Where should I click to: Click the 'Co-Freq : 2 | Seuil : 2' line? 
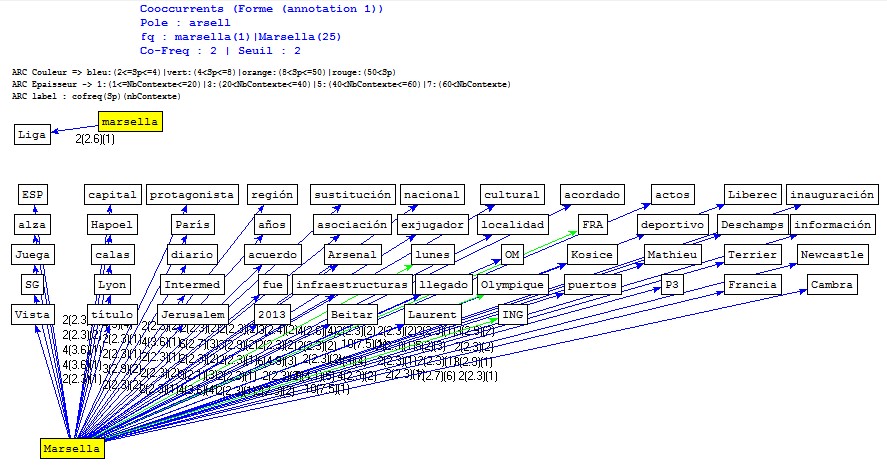(221, 50)
